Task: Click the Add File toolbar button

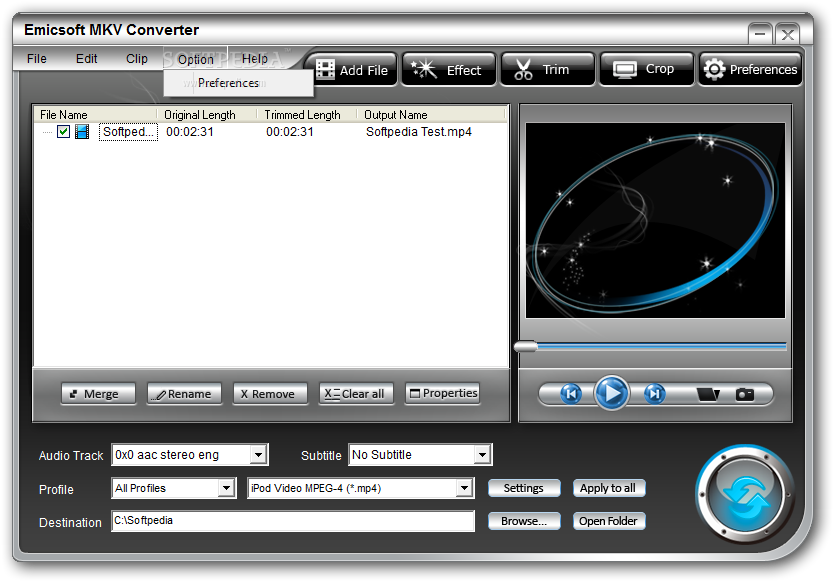Action: point(353,70)
